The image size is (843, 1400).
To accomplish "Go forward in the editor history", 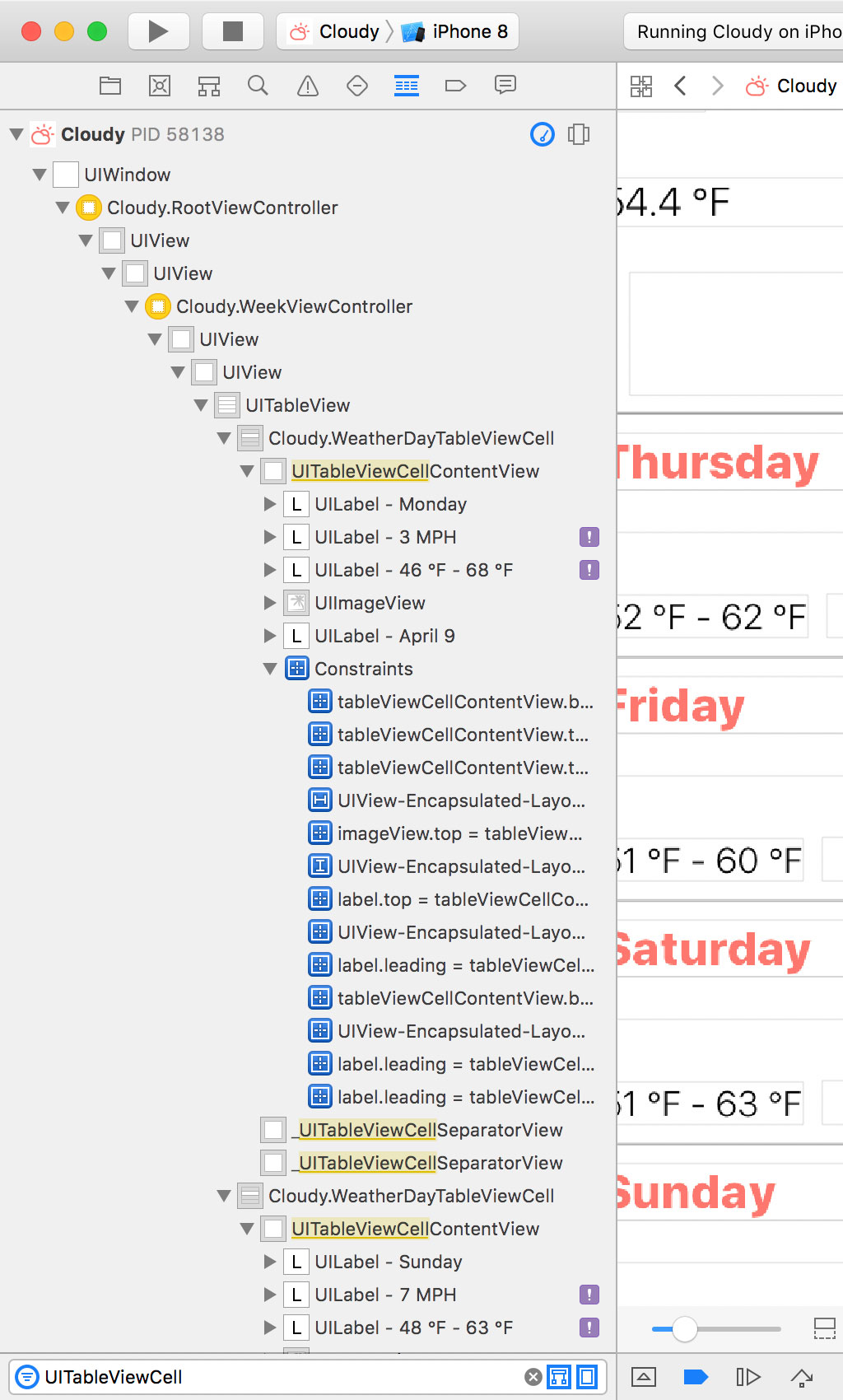I will pos(718,86).
